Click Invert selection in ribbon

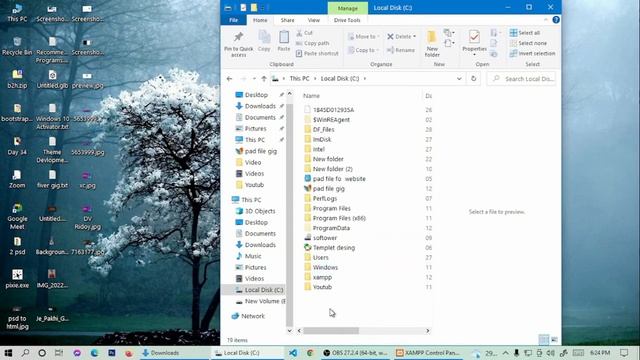[x=532, y=53]
